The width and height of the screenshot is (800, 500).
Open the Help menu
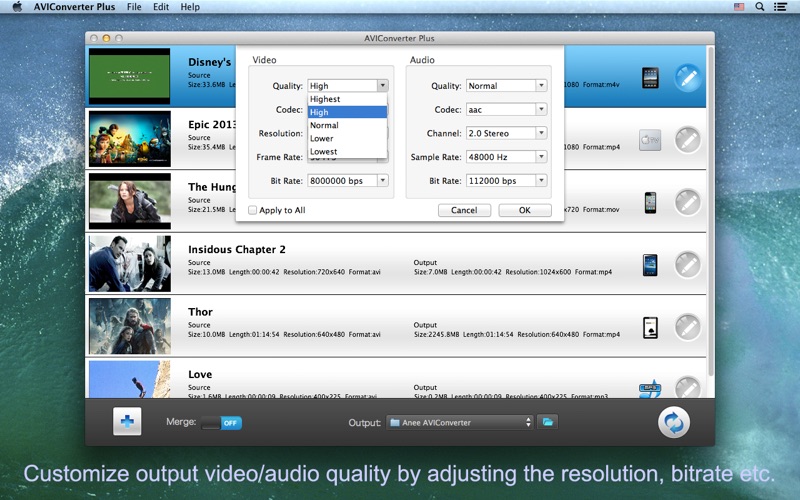[x=190, y=7]
